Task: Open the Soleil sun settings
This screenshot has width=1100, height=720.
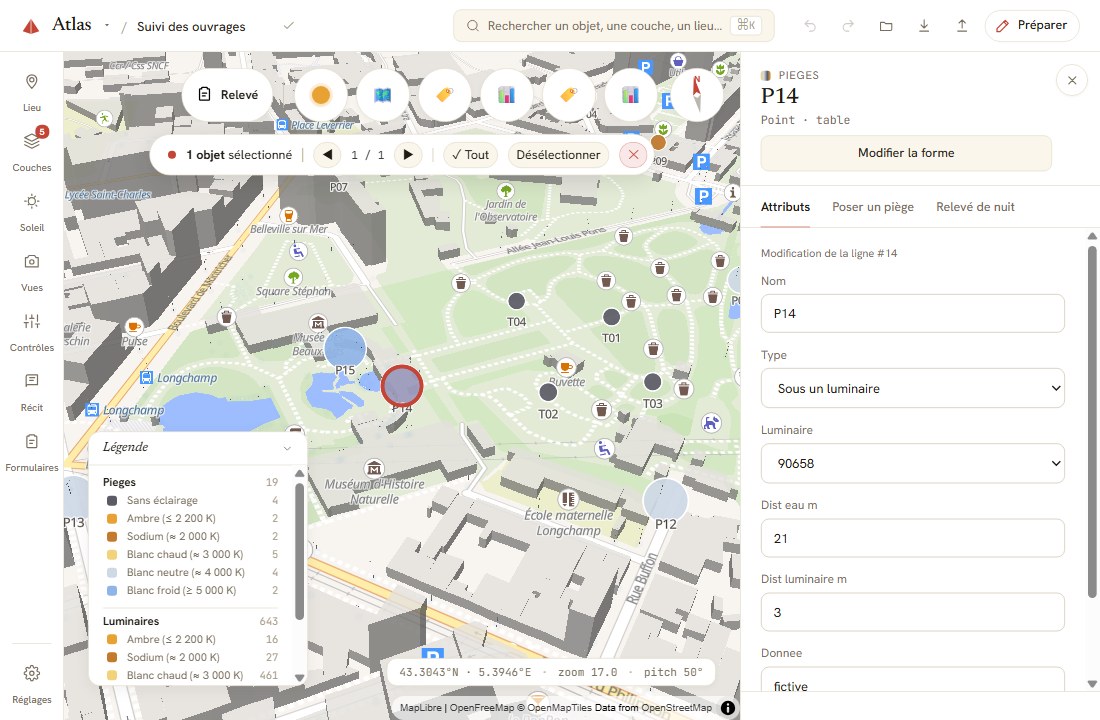Action: [x=32, y=212]
